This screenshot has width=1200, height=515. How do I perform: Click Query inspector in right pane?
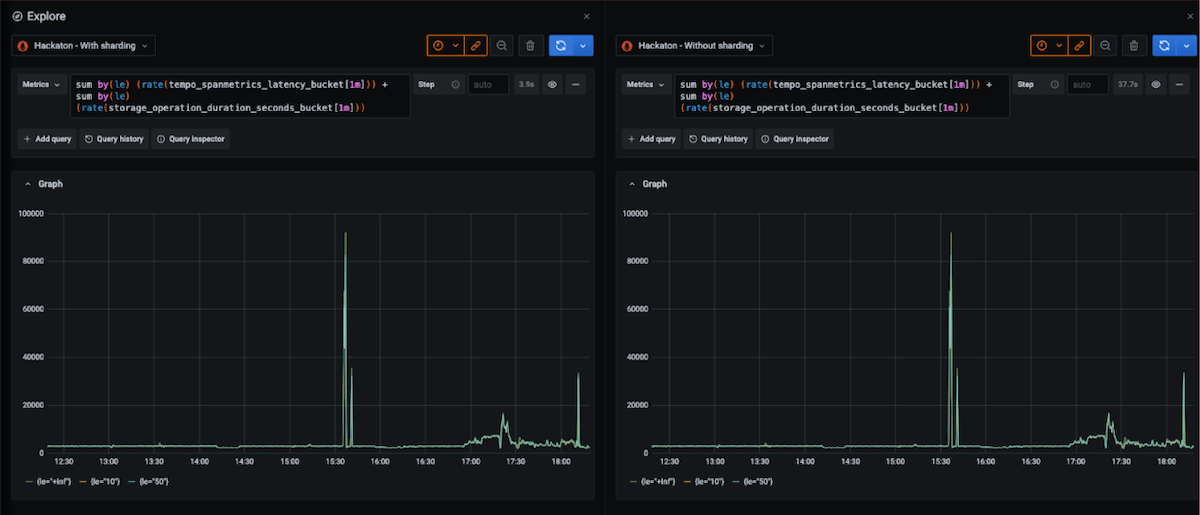pos(795,139)
